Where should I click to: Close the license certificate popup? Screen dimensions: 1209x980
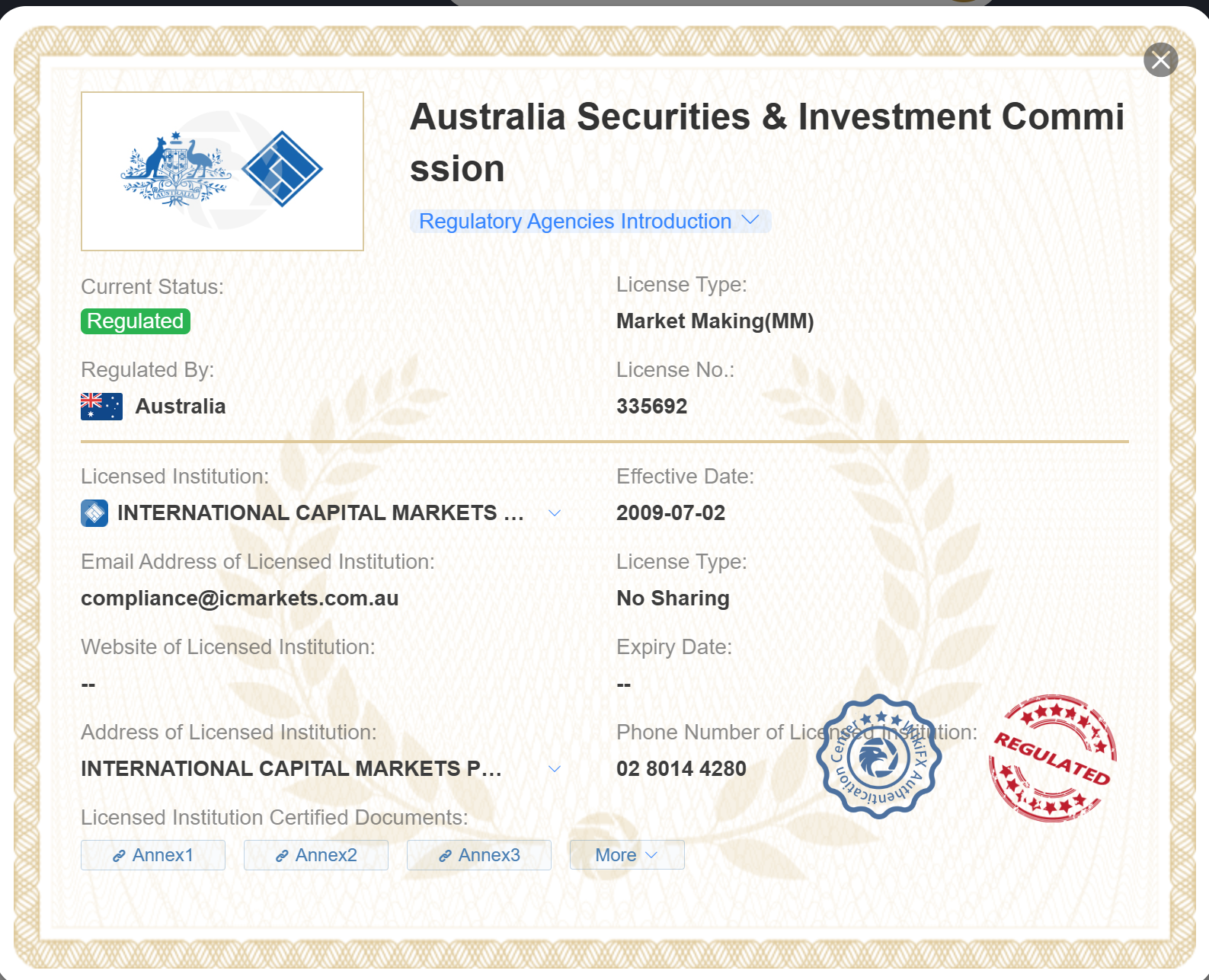(x=1160, y=59)
